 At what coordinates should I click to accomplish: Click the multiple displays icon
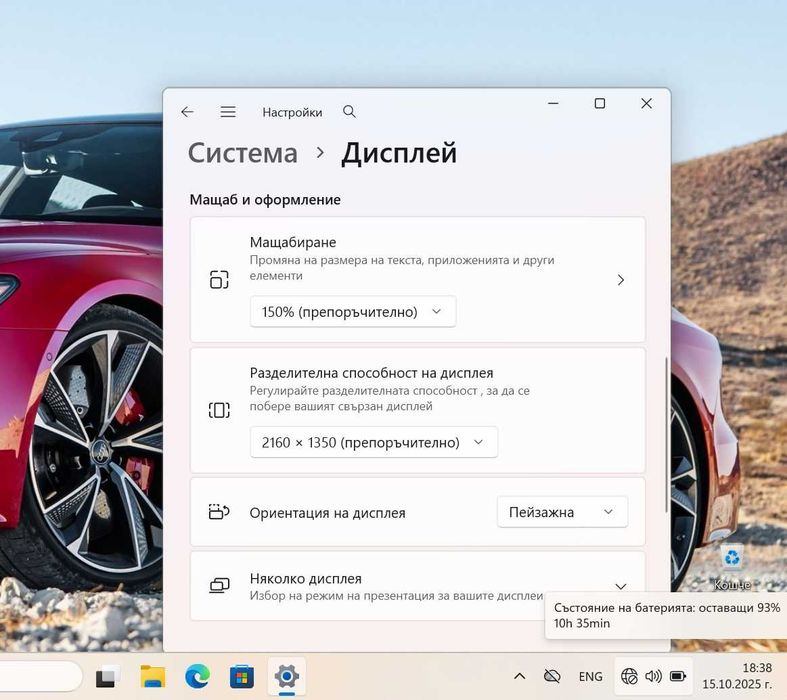point(219,585)
